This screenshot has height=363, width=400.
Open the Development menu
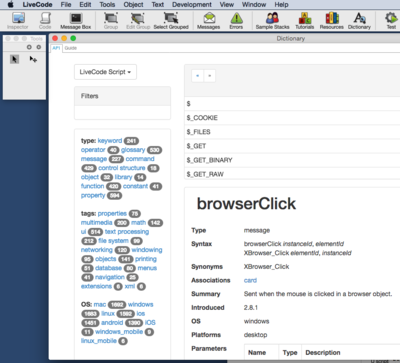click(192, 5)
